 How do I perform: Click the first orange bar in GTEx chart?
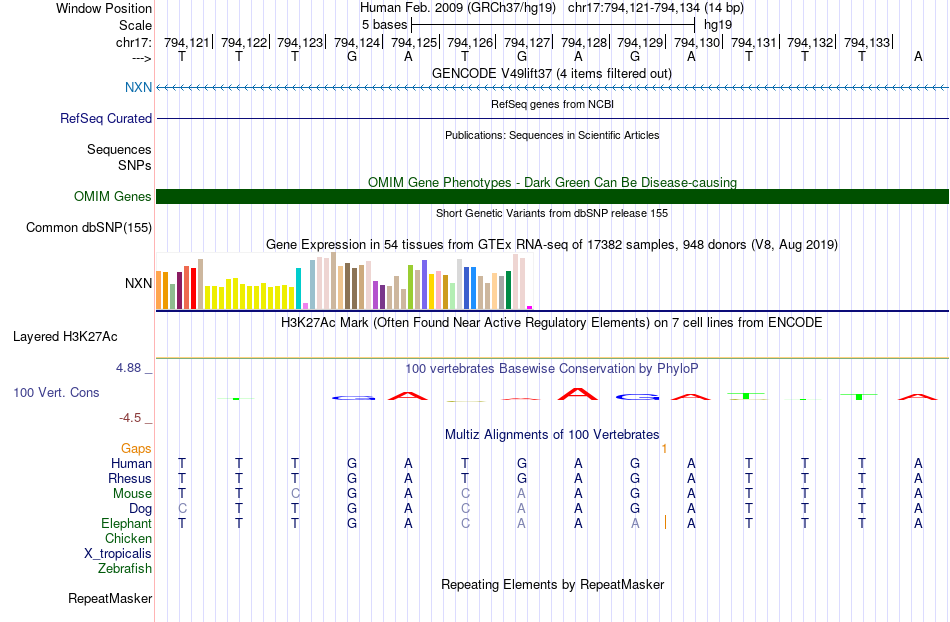click(159, 290)
